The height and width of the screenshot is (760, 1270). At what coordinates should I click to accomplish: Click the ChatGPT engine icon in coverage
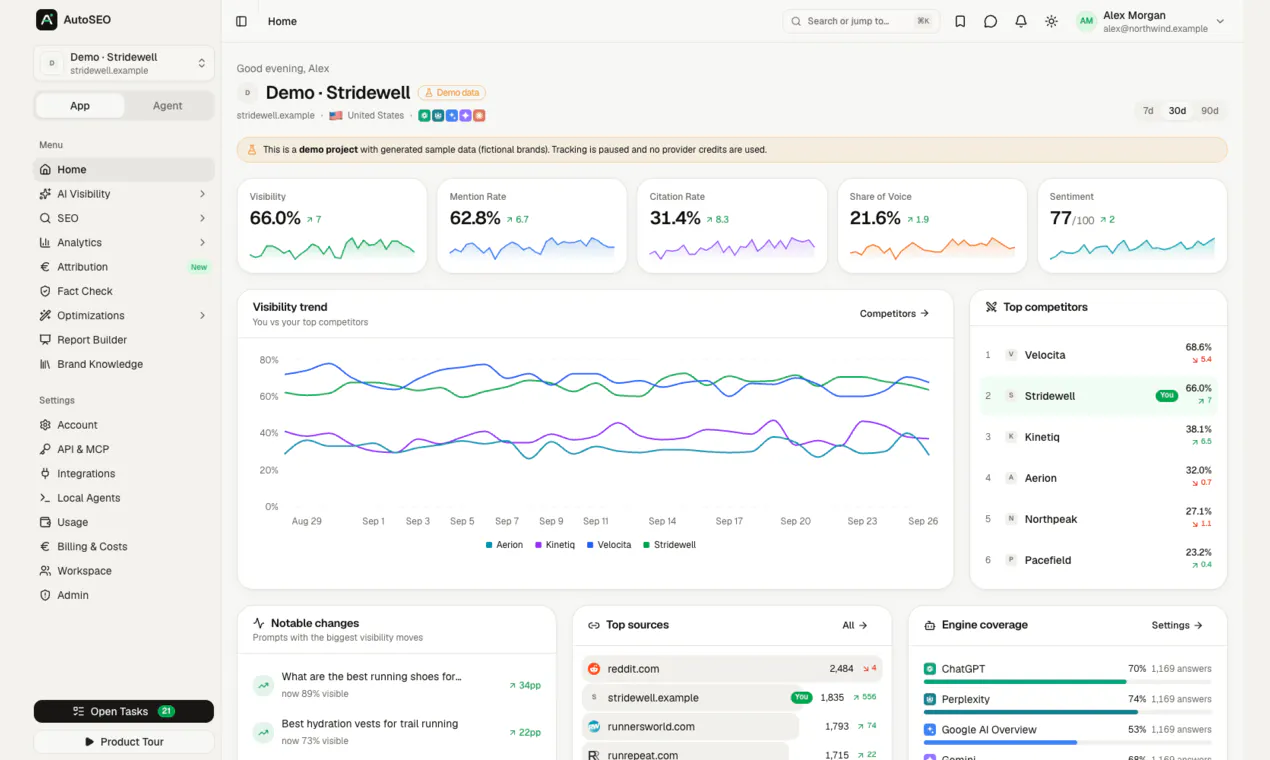930,669
